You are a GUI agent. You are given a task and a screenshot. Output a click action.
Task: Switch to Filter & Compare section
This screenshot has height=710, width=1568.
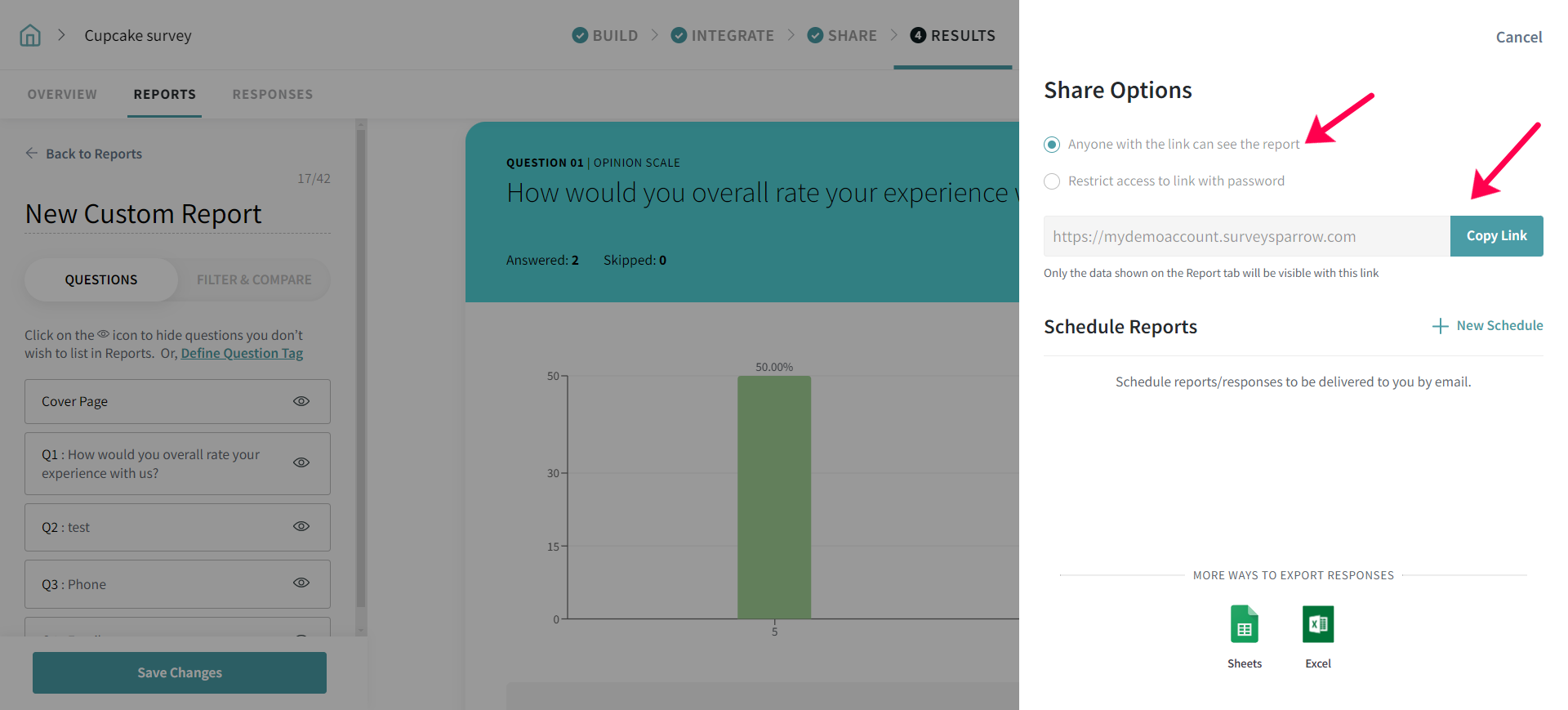coord(254,280)
